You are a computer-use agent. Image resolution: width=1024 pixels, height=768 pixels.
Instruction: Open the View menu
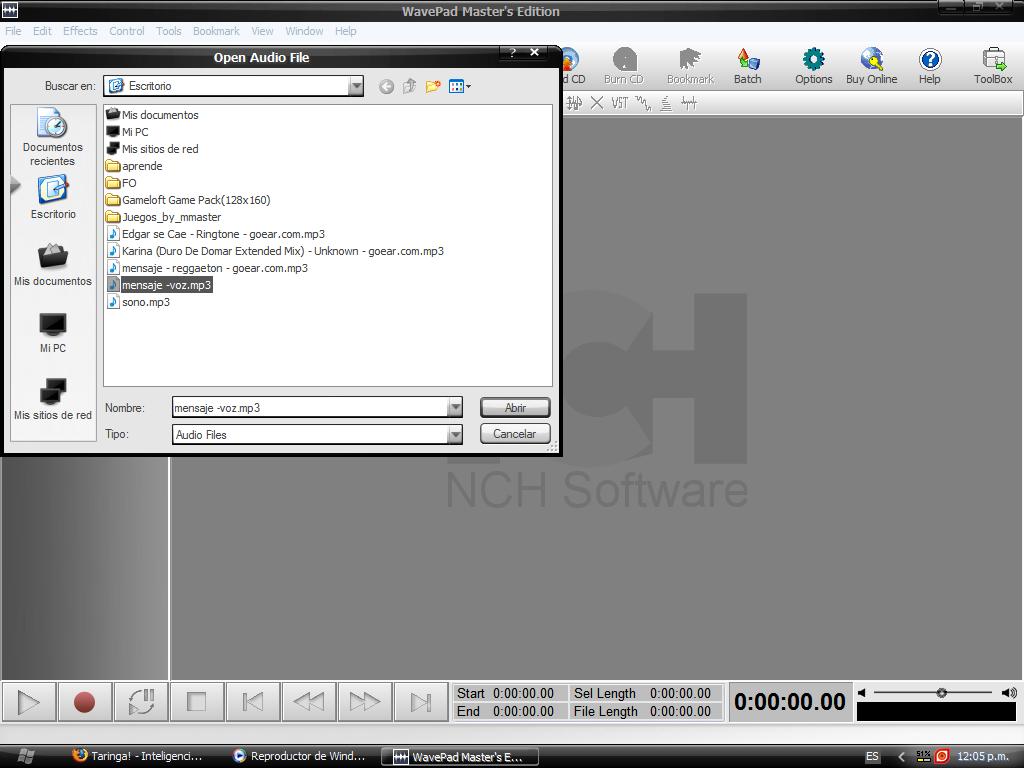tap(263, 31)
